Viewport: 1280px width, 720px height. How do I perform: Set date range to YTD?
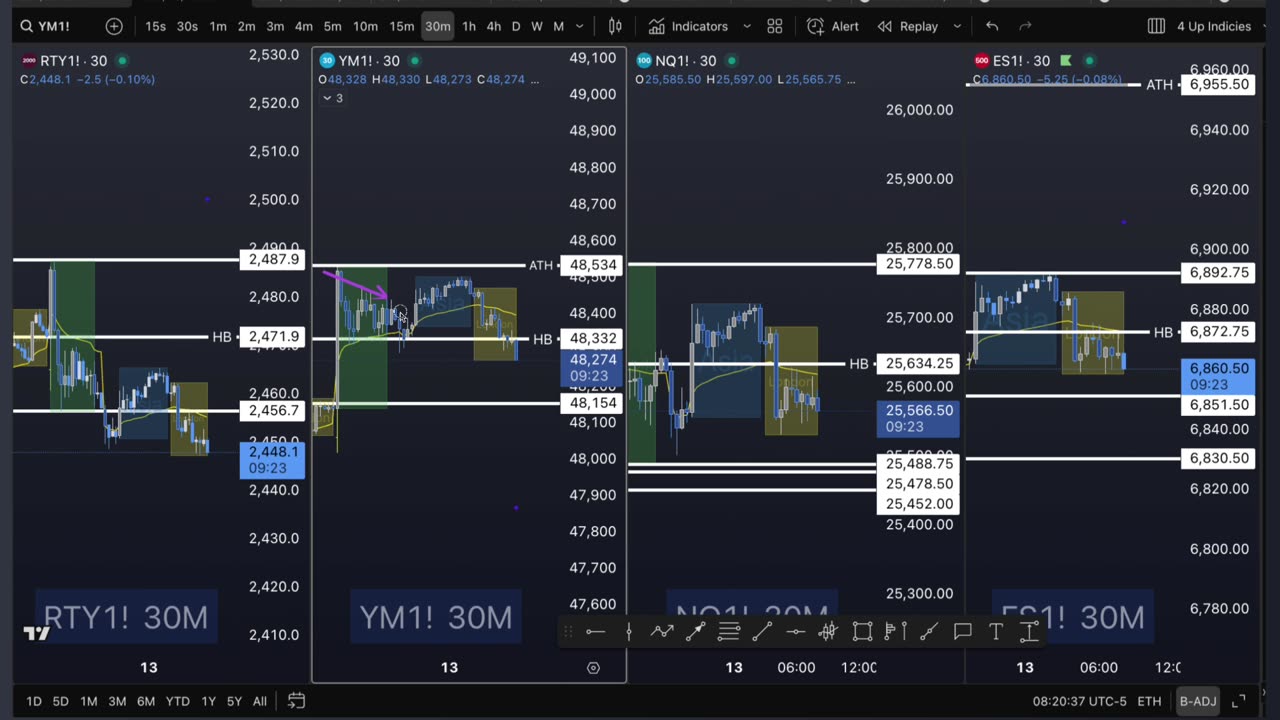pyautogui.click(x=178, y=701)
